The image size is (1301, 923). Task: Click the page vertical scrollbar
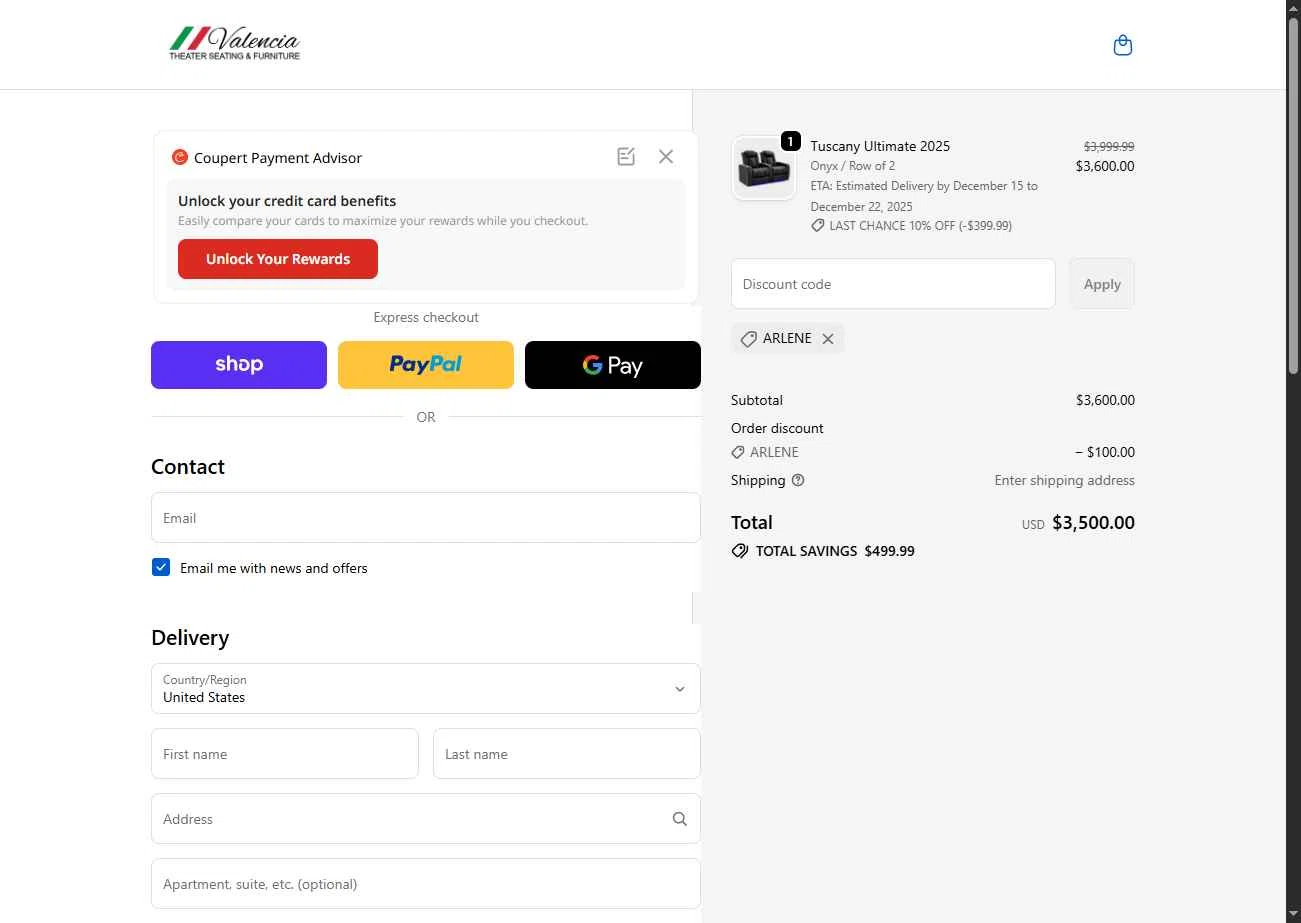(1293, 195)
